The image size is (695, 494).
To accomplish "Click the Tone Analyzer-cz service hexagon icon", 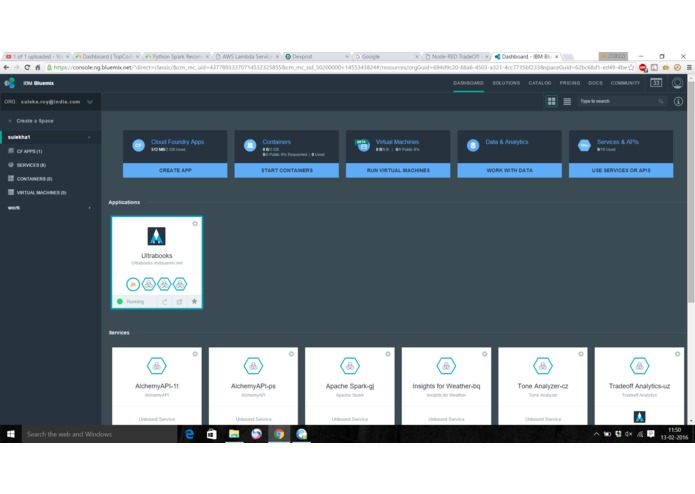I will click(x=543, y=366).
